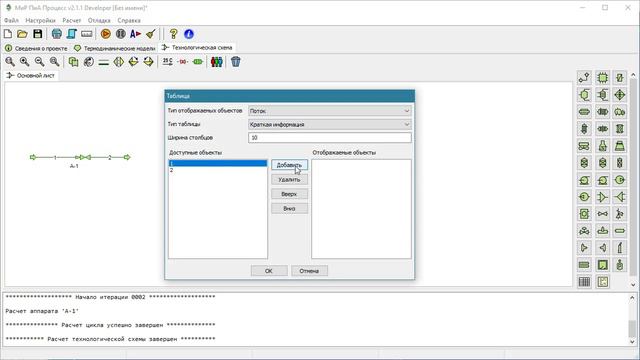Click the two horizontal lines align icon
Screen dimensions: 640x360
(104, 62)
